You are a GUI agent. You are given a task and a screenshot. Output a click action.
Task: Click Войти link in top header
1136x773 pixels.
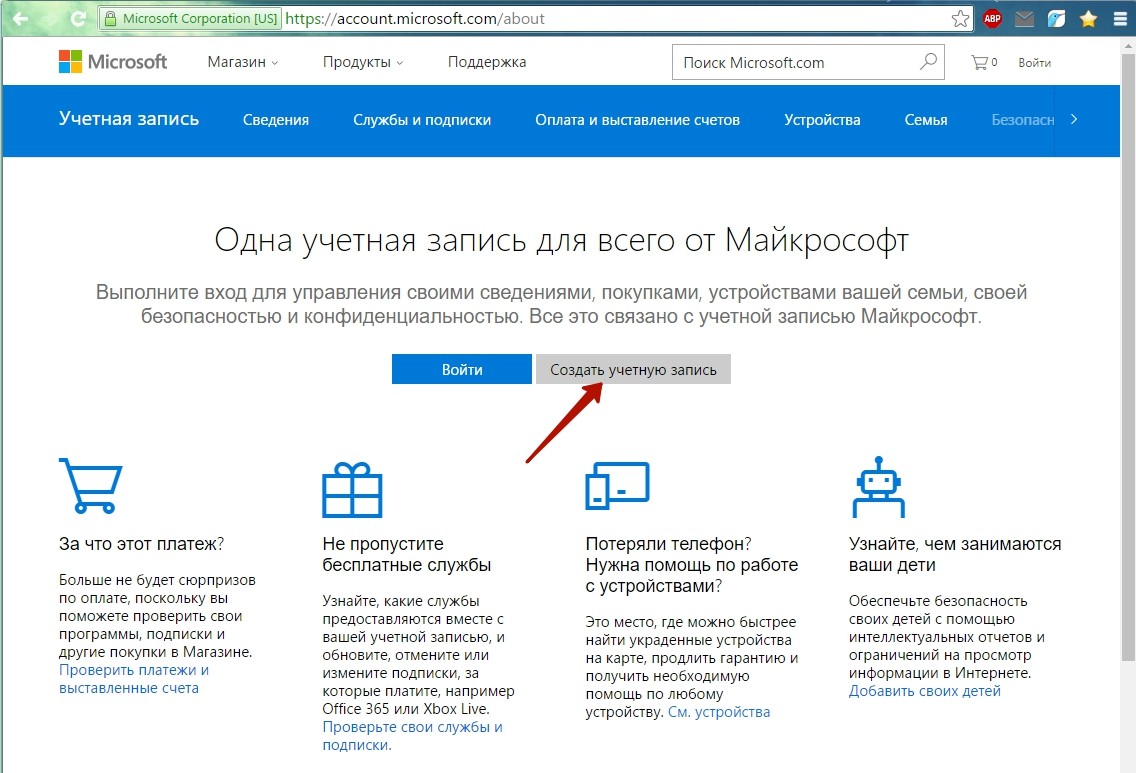(1035, 63)
